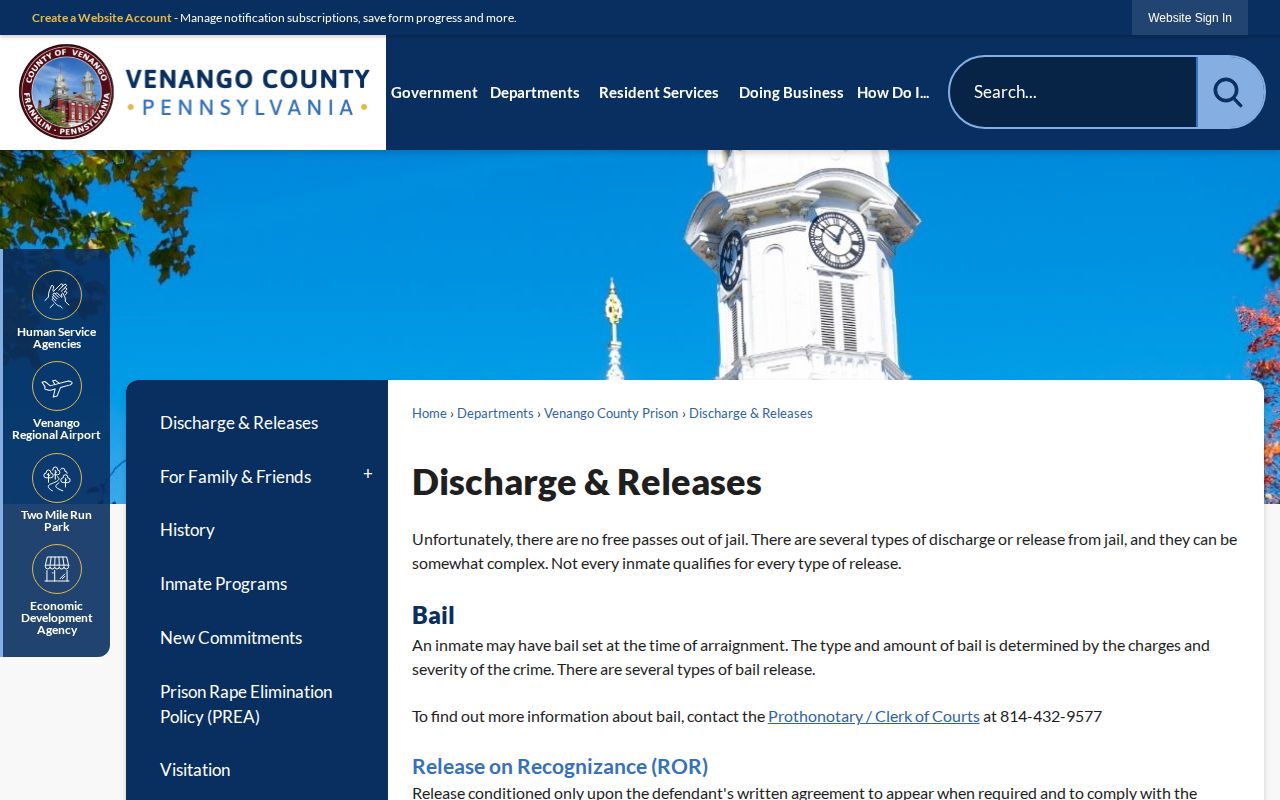Click the Venango County Pennsylvania wordmark
The image size is (1280, 800).
(x=248, y=92)
